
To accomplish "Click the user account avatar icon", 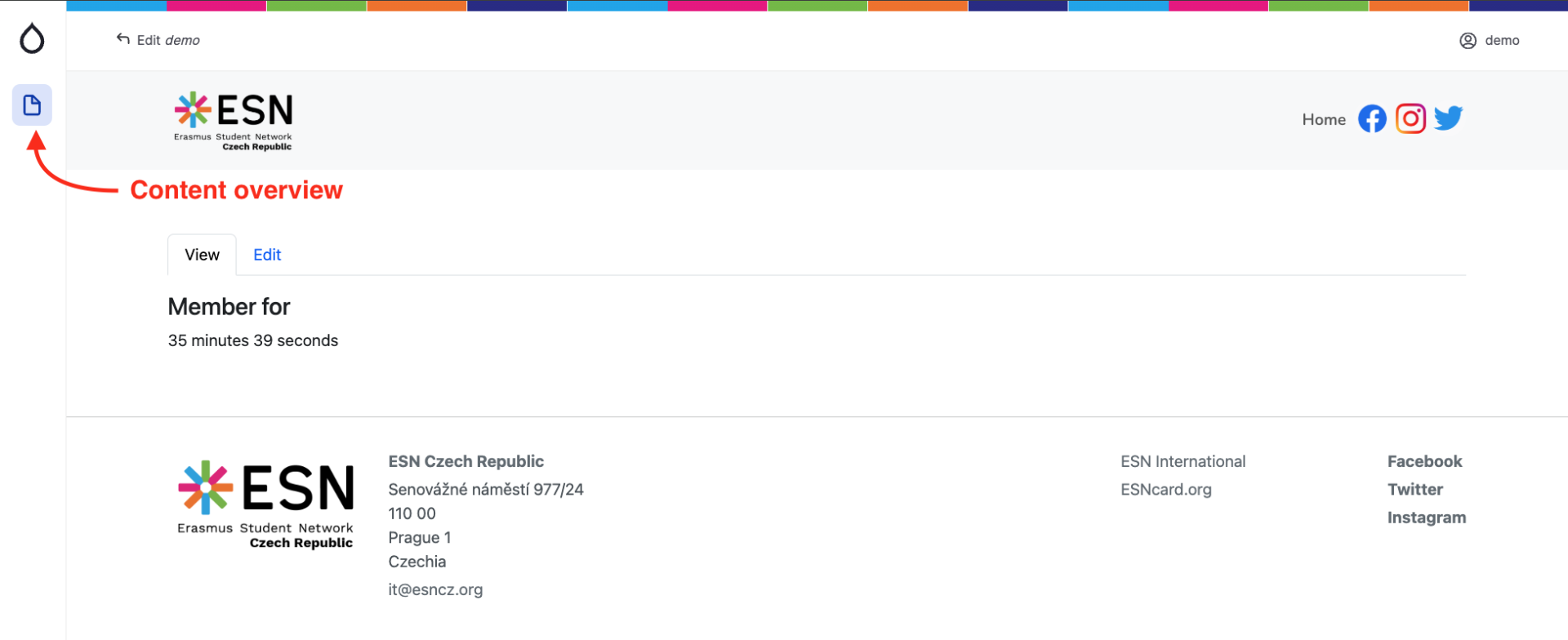I will (1468, 41).
